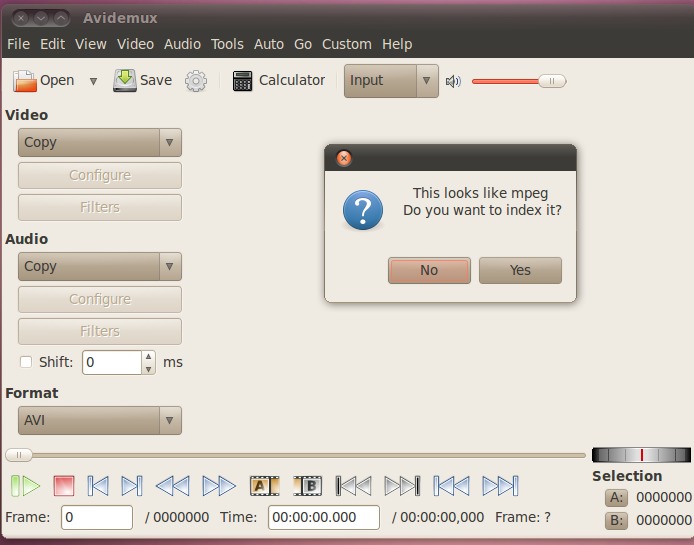This screenshot has height=545, width=694.
Task: Start playback with the green Play button
Action: [x=26, y=486]
